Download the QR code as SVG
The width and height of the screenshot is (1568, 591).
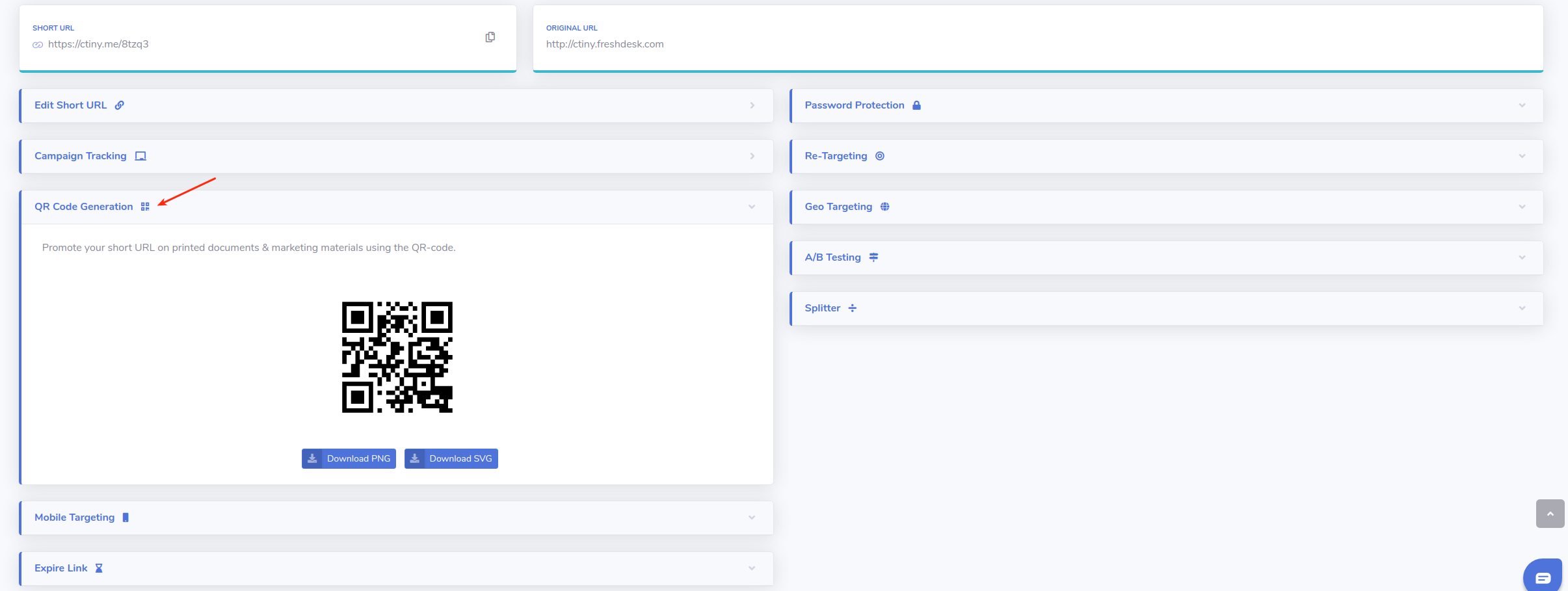point(451,458)
